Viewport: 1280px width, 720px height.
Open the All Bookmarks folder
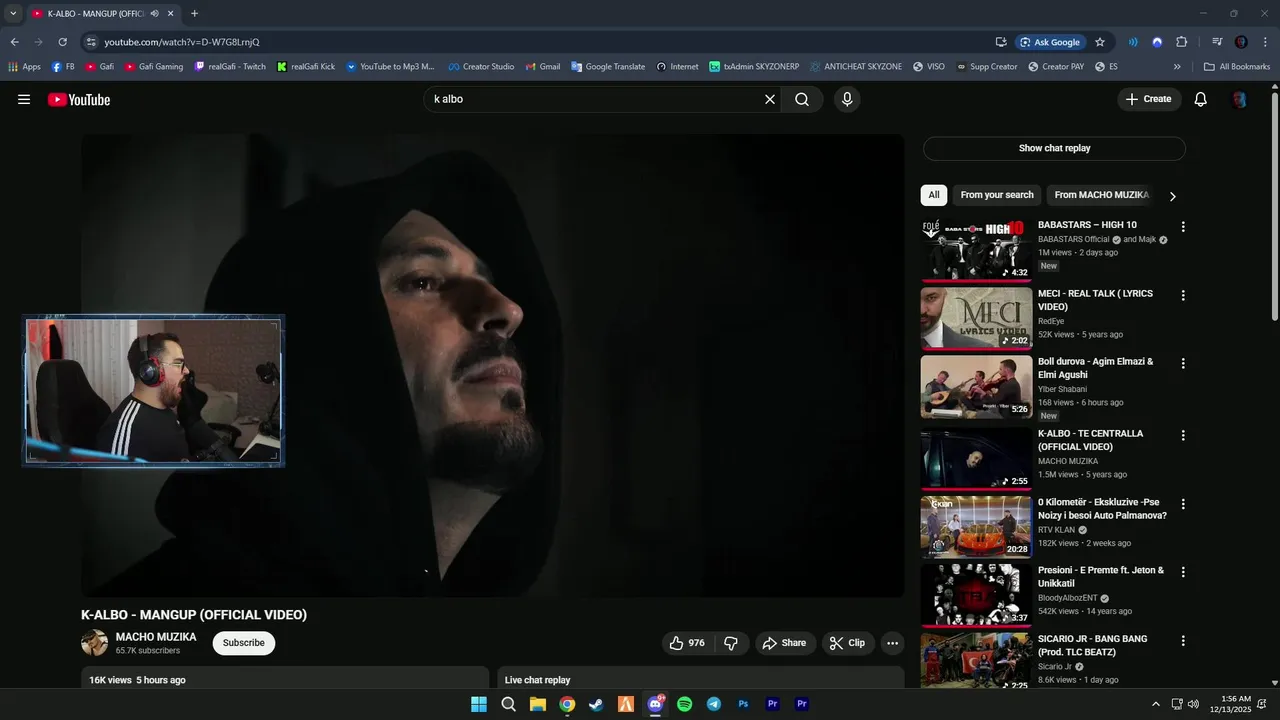click(x=1237, y=67)
